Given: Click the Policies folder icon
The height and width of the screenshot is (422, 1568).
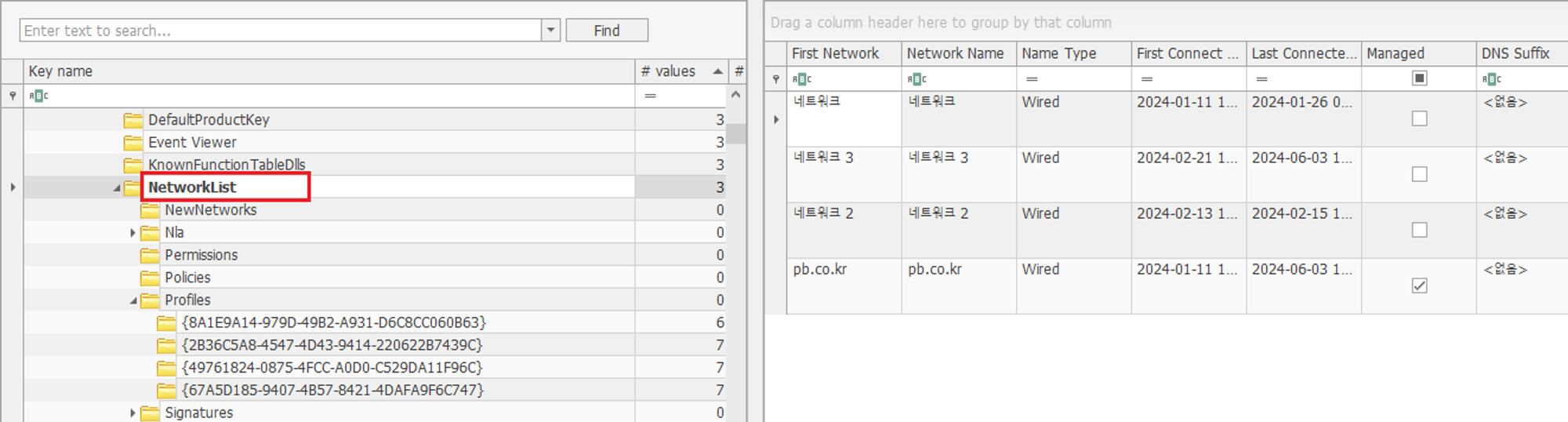Looking at the screenshot, I should click(150, 278).
